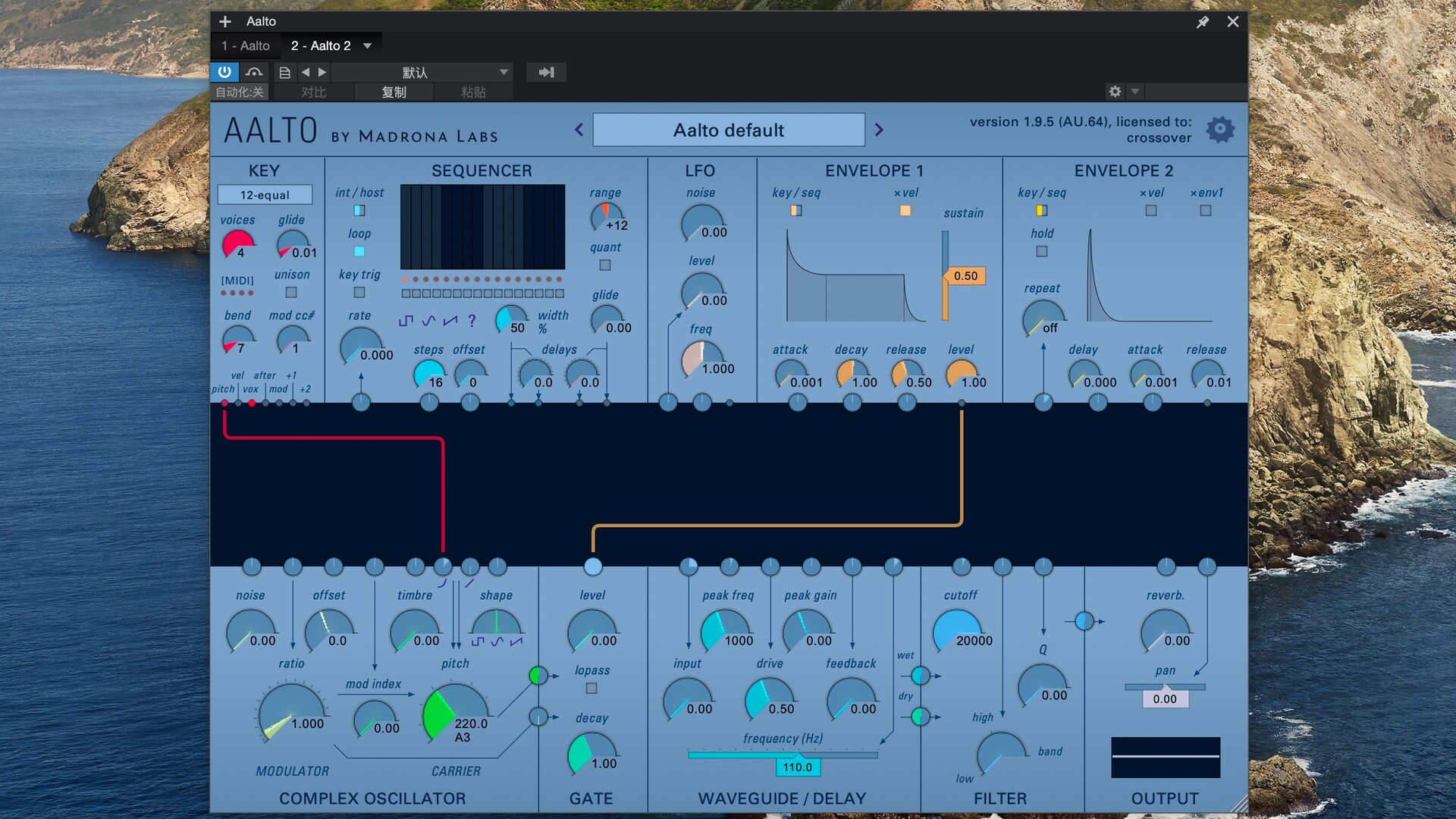Toggle sequencer int/host clock switch
1456x819 pixels.
coord(359,211)
